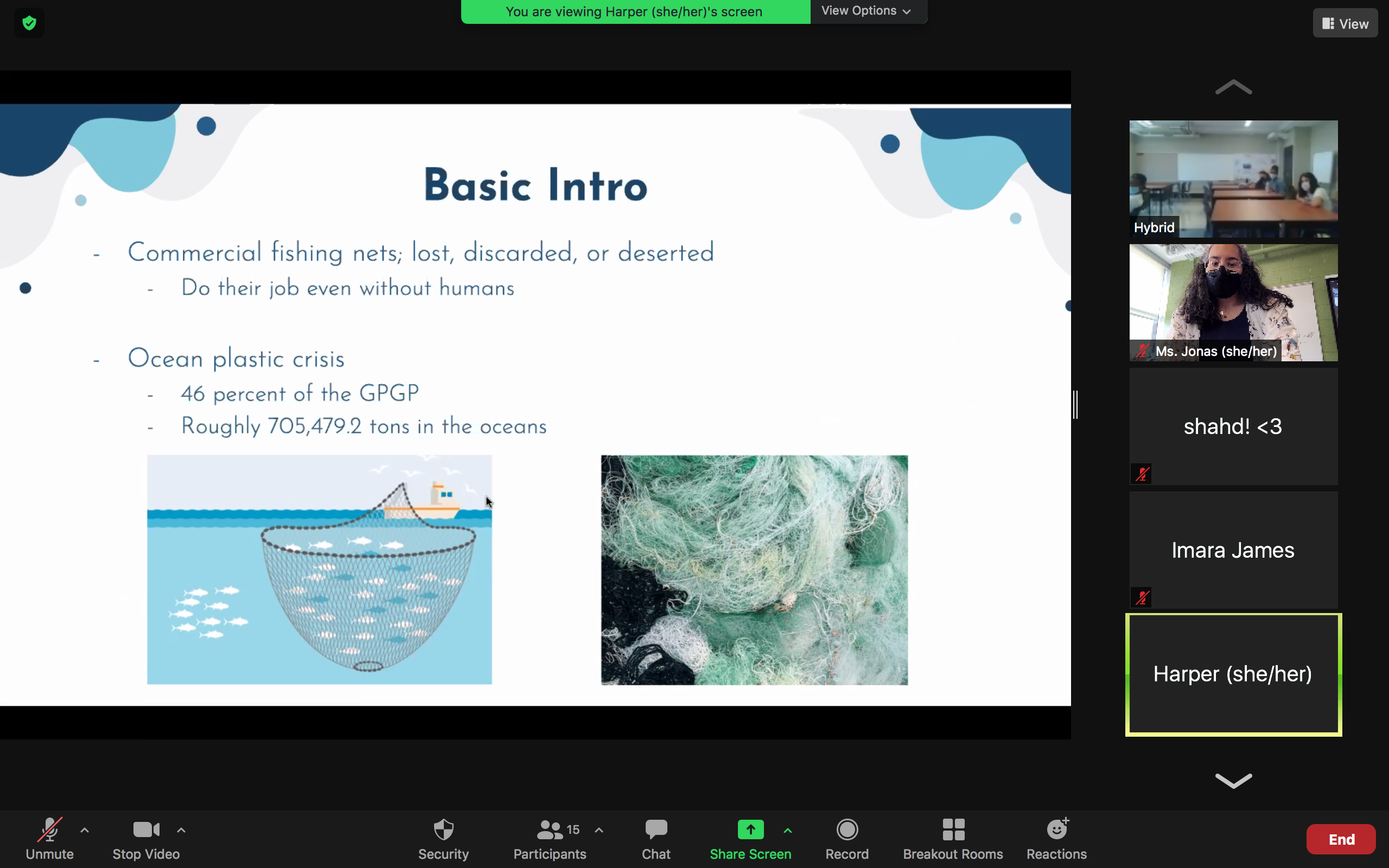1389x868 pixels.
Task: Click the green Share Screen icon
Action: 750,829
